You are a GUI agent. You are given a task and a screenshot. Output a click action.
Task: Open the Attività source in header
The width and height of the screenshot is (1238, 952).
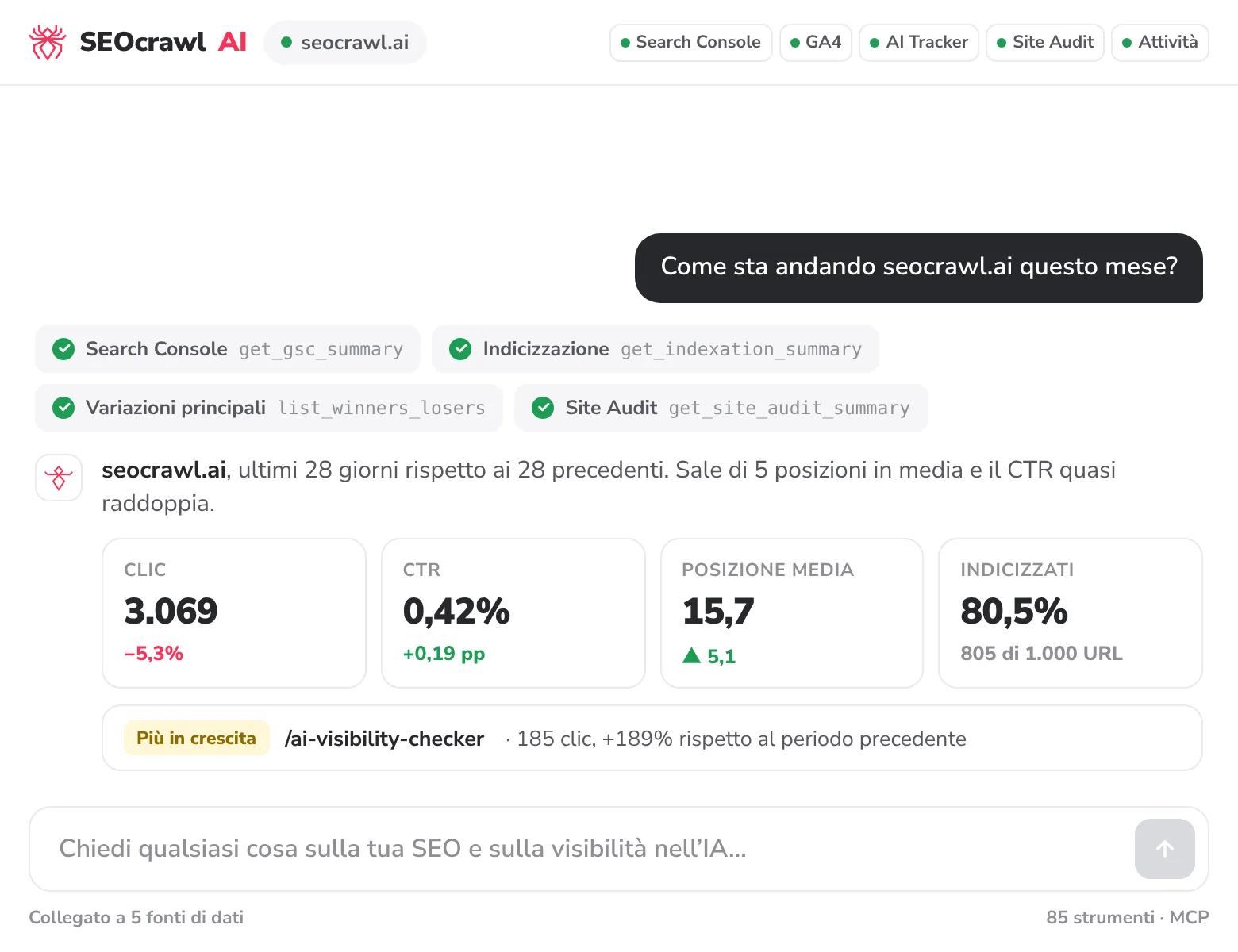point(1159,42)
